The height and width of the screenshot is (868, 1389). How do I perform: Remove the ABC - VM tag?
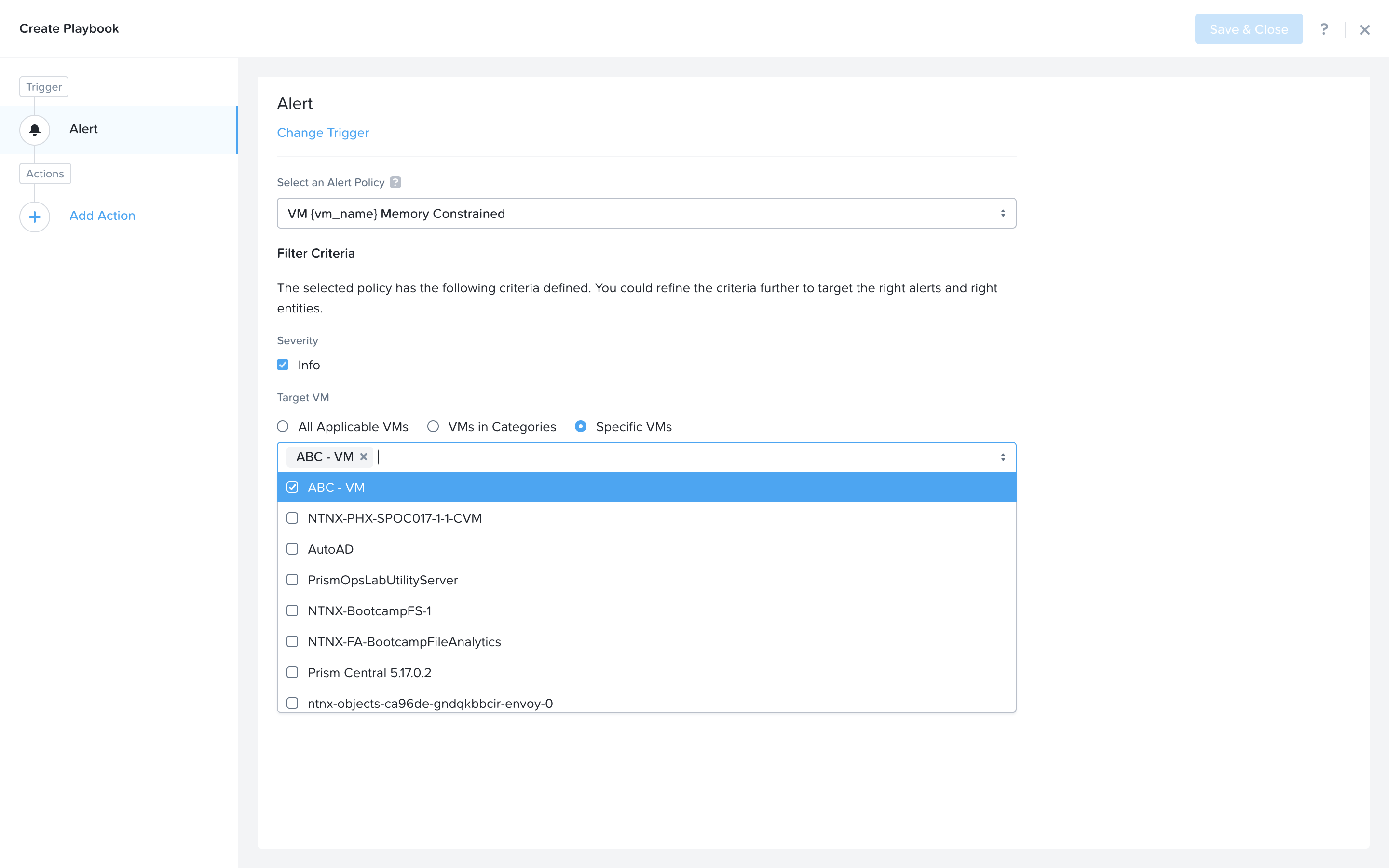click(363, 457)
